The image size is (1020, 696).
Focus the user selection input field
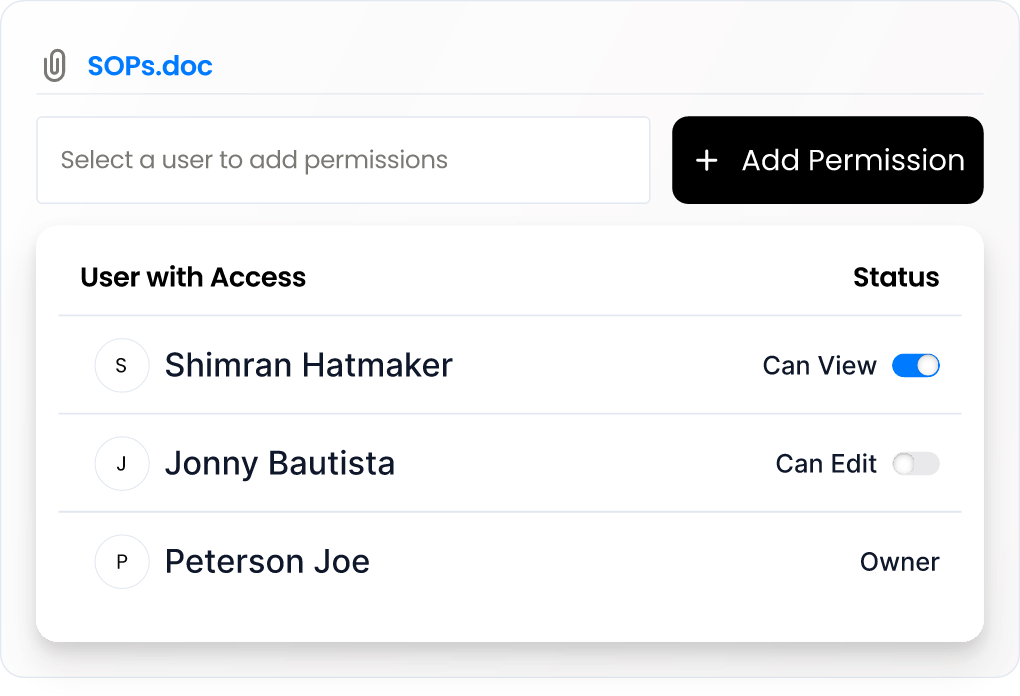[x=343, y=160]
